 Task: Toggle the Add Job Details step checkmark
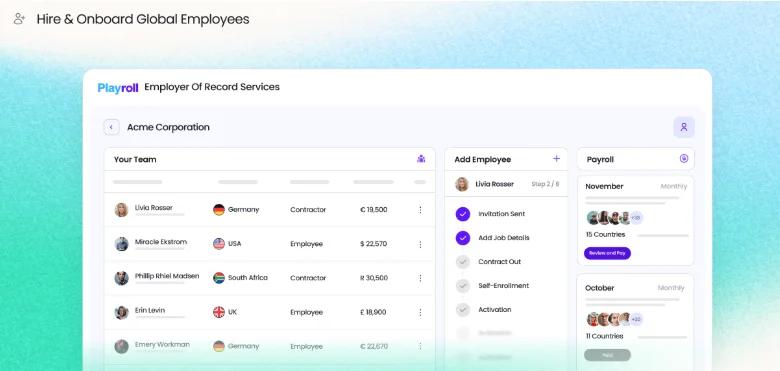tap(463, 238)
